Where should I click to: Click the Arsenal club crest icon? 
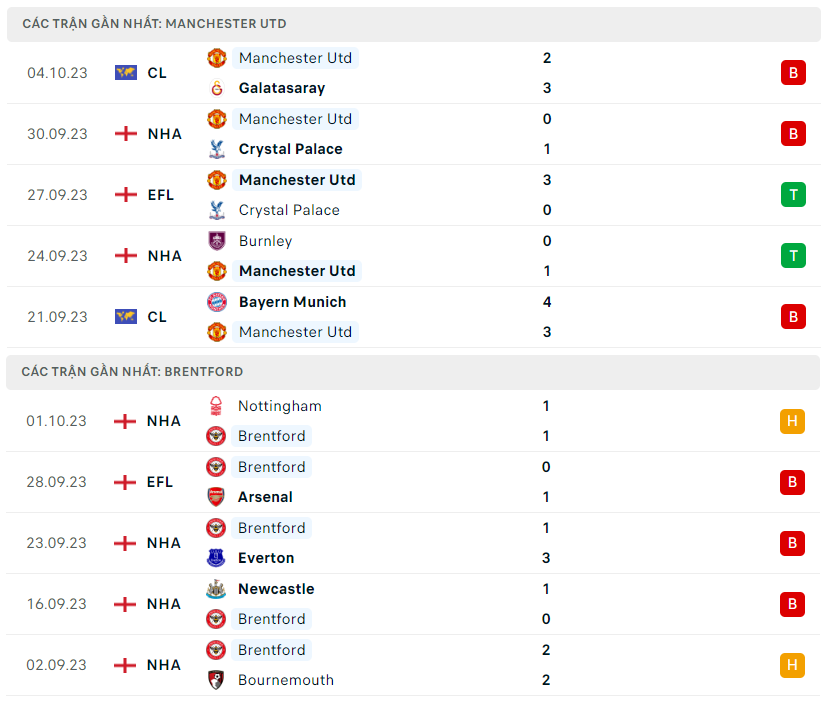pos(216,497)
